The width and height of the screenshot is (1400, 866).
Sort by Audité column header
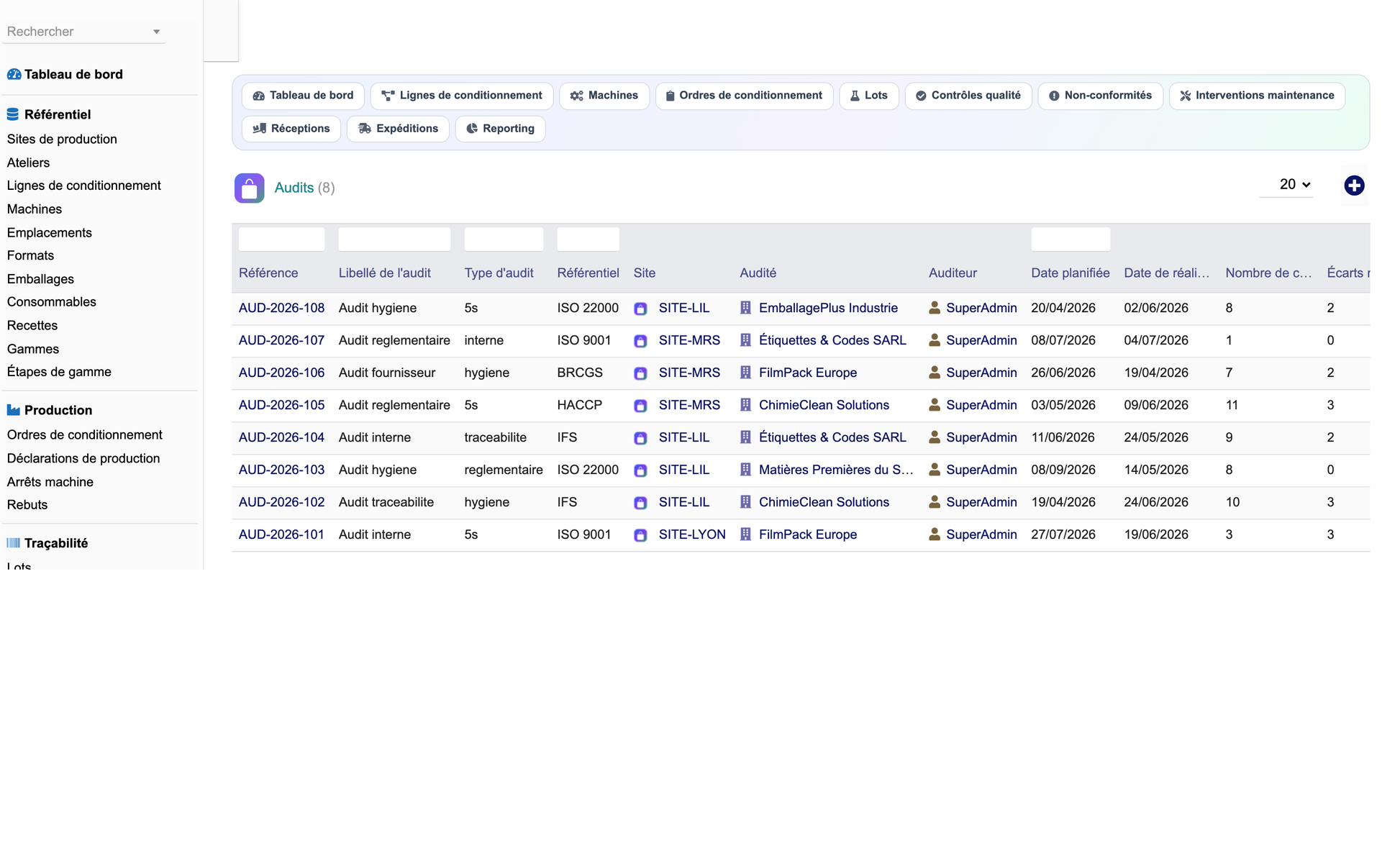tap(758, 273)
